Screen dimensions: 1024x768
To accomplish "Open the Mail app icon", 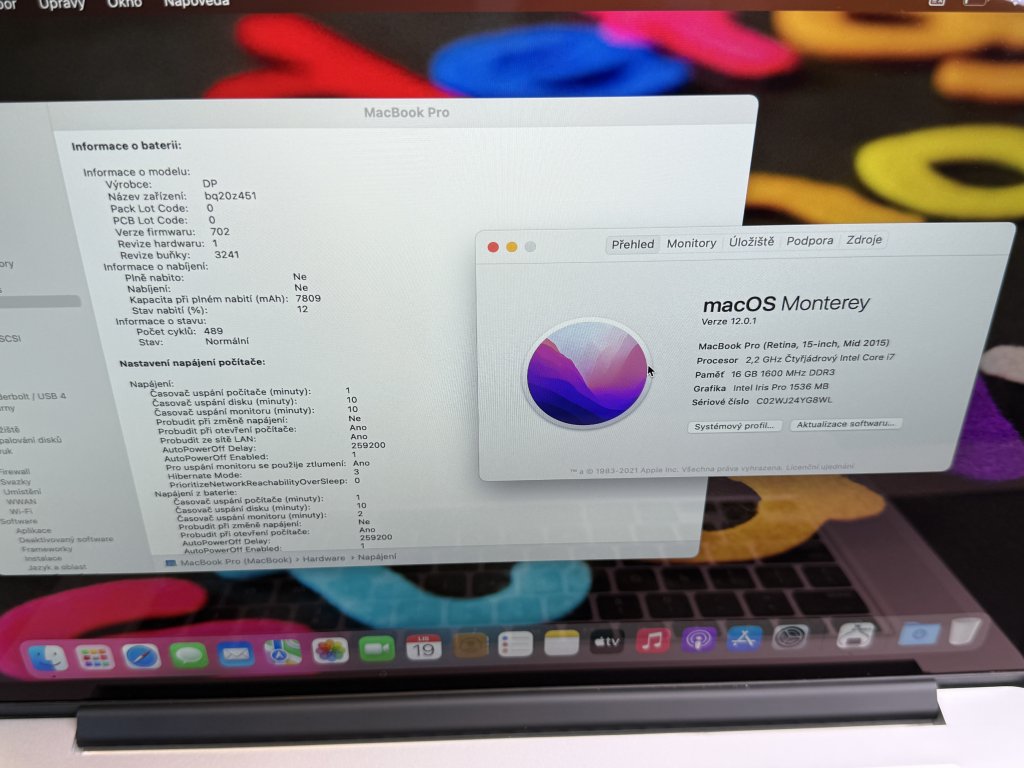I will pyautogui.click(x=236, y=653).
